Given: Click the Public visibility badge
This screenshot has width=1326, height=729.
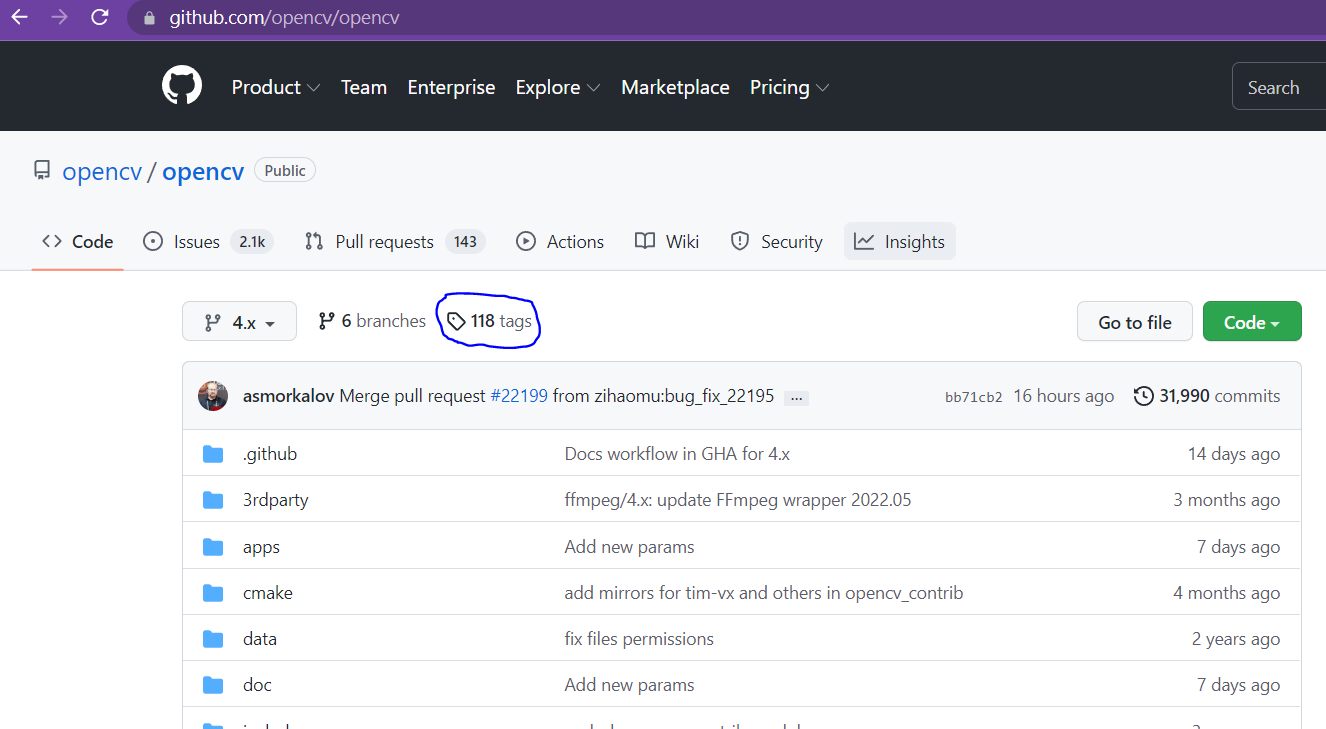Looking at the screenshot, I should click(x=285, y=170).
